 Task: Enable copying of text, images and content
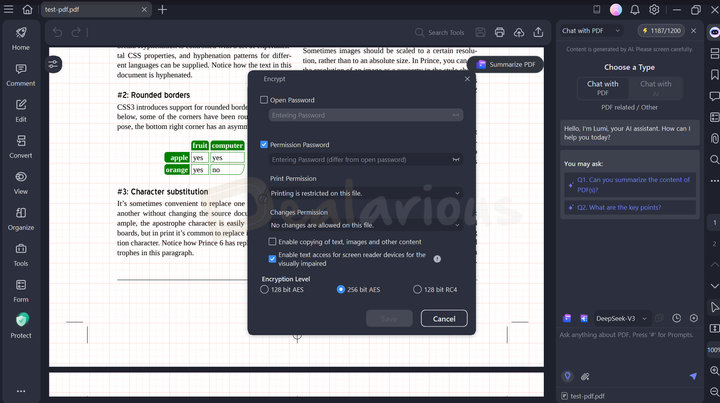pyautogui.click(x=272, y=241)
